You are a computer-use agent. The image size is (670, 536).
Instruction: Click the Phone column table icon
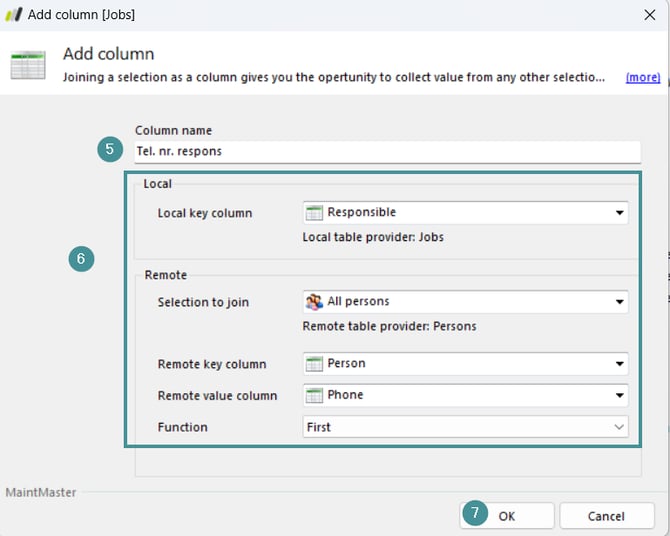pos(314,396)
